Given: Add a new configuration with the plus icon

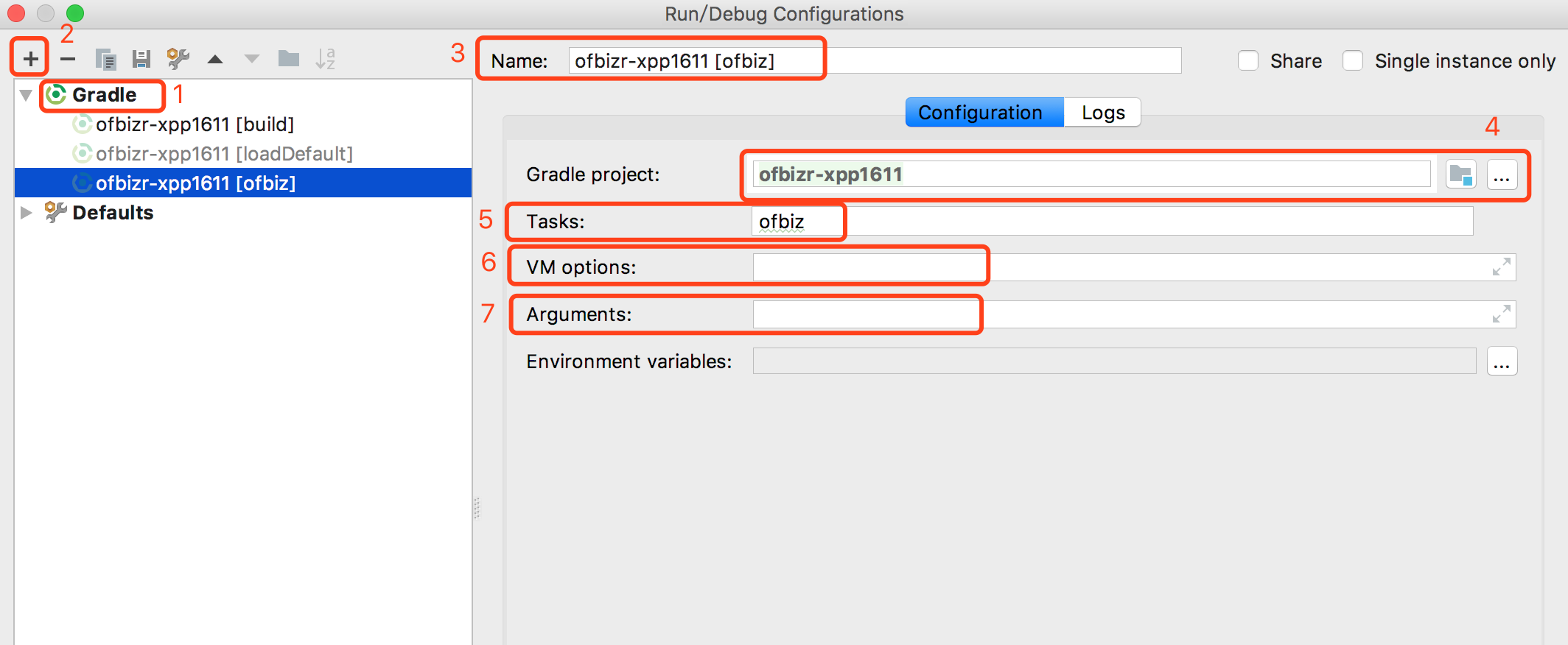Looking at the screenshot, I should coord(30,58).
